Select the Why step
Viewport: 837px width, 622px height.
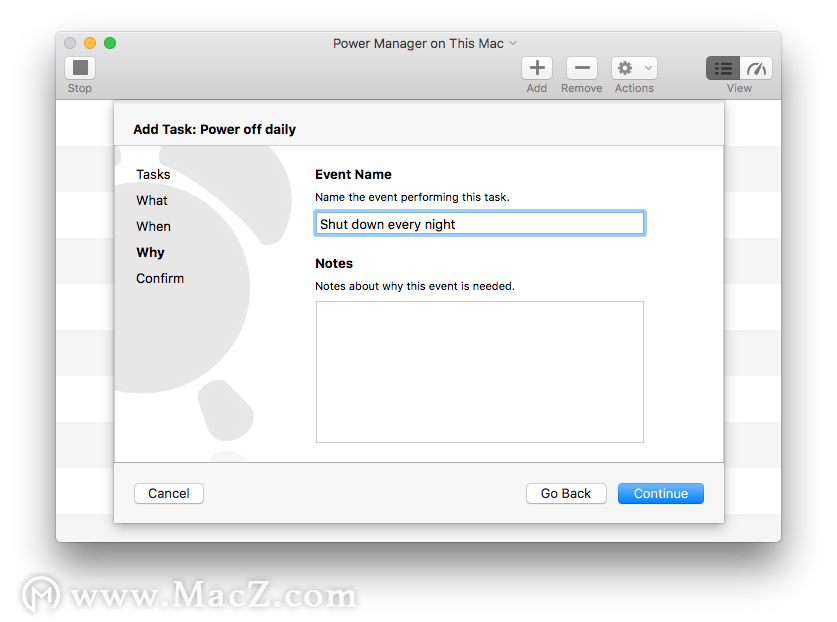click(x=151, y=253)
